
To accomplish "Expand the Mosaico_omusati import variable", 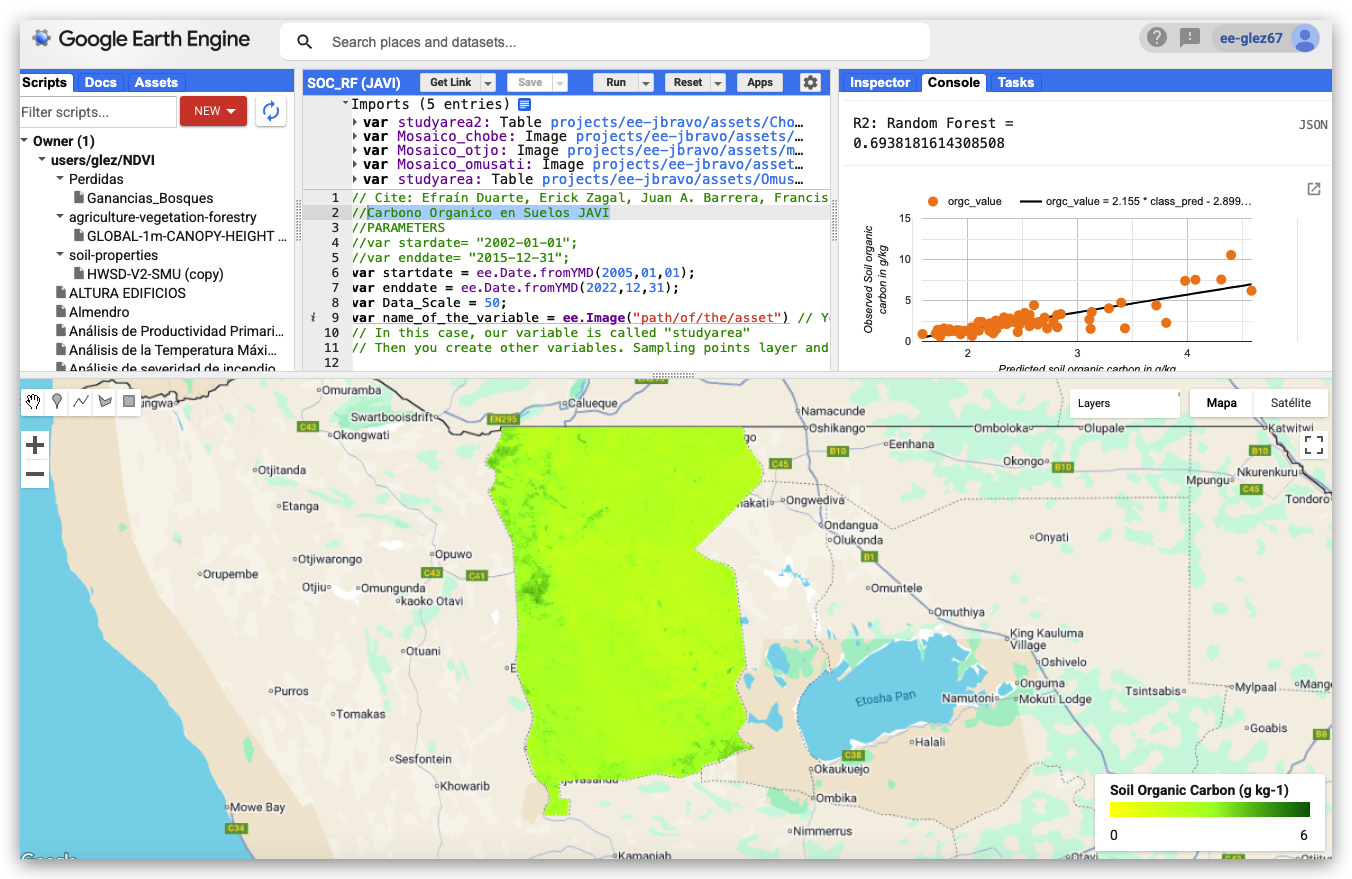I will (356, 164).
